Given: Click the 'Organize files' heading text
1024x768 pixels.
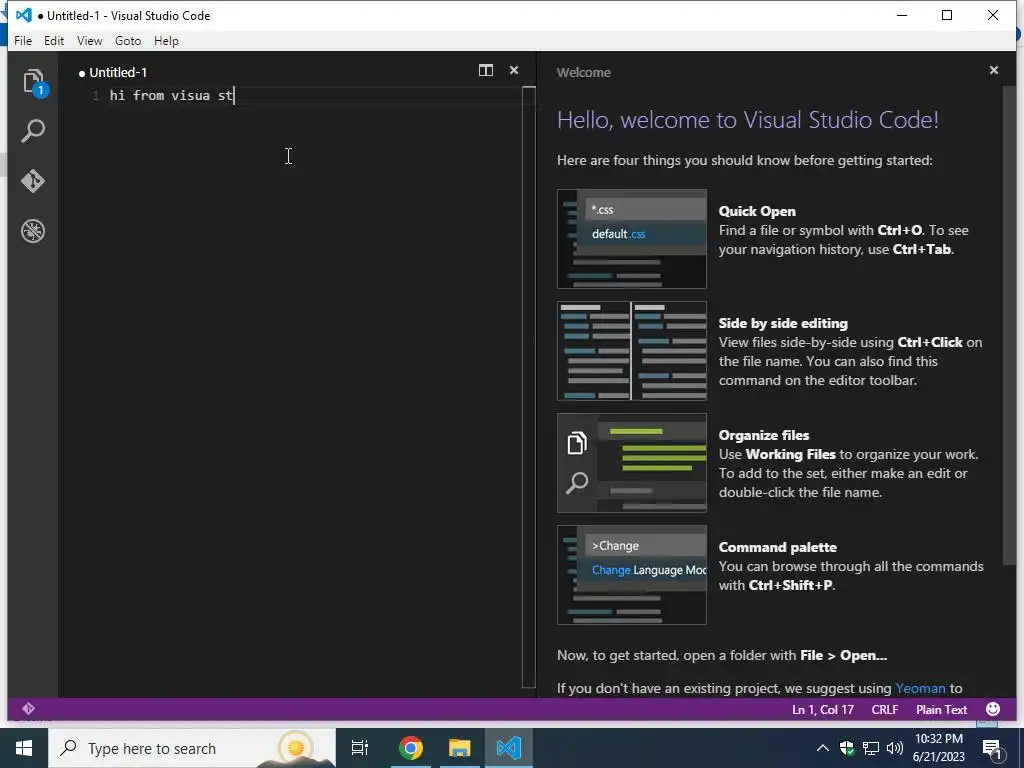Looking at the screenshot, I should (x=763, y=435).
